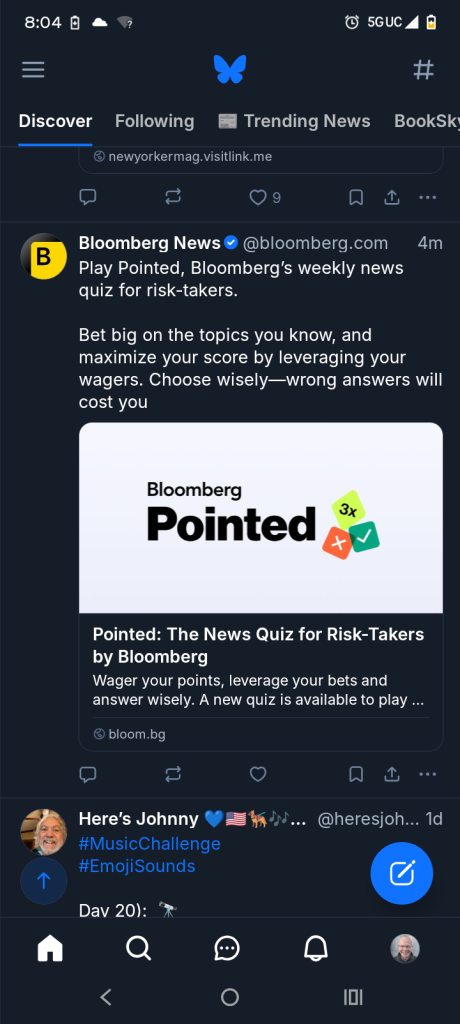Jump to top with arrow button
This screenshot has height=1024, width=460.
pyautogui.click(x=44, y=881)
